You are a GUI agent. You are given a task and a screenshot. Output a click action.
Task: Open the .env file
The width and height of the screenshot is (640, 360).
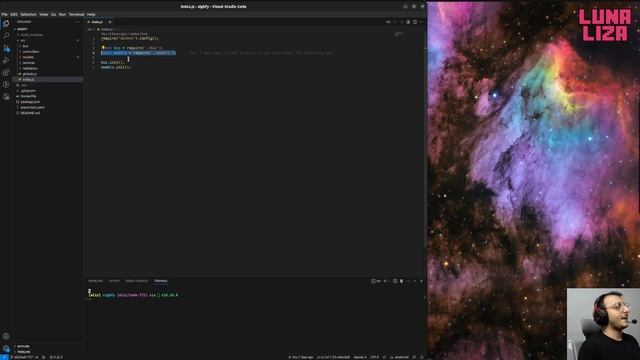coord(24,85)
